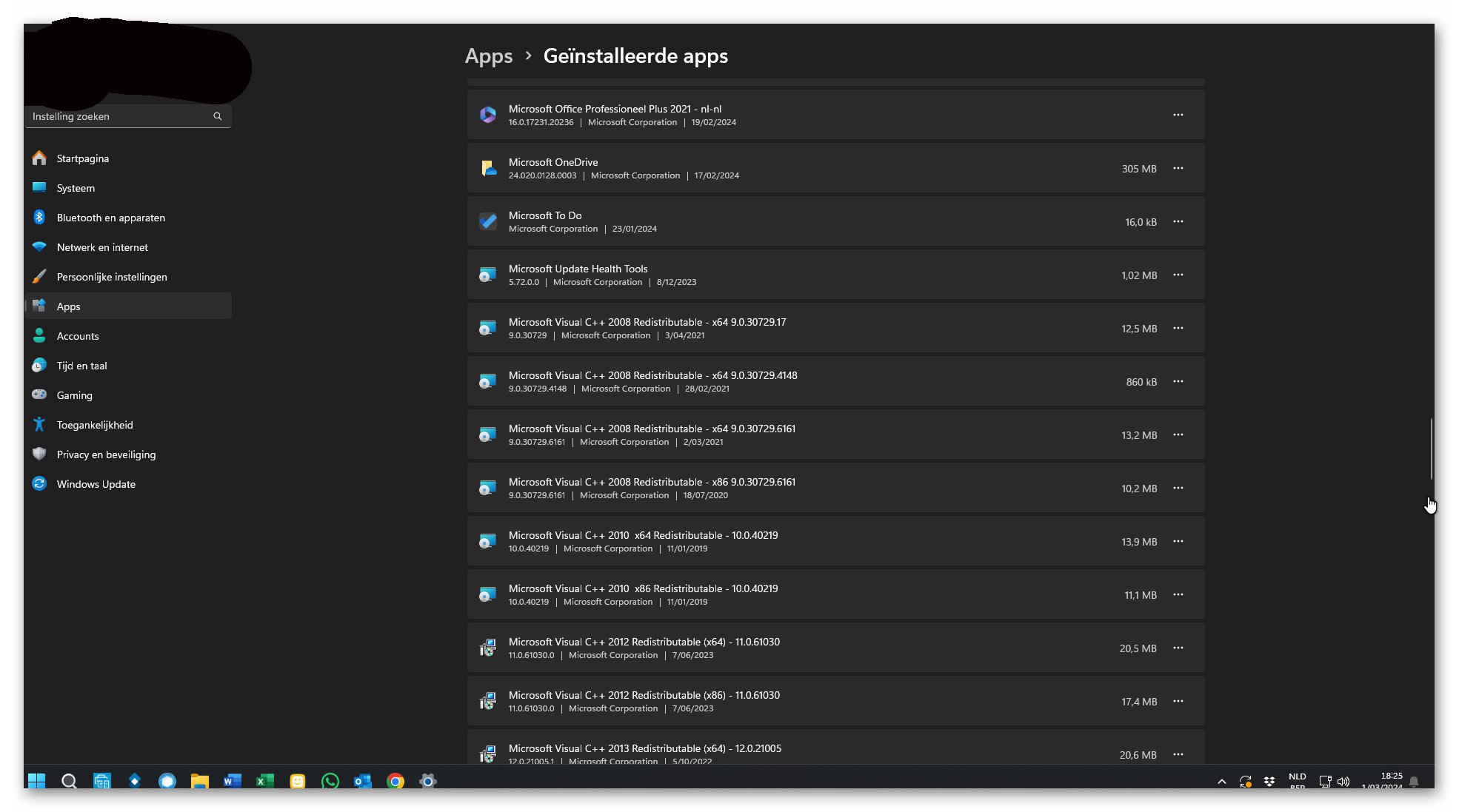
Task: Open Toegankelijkheid settings page
Action: 95,425
